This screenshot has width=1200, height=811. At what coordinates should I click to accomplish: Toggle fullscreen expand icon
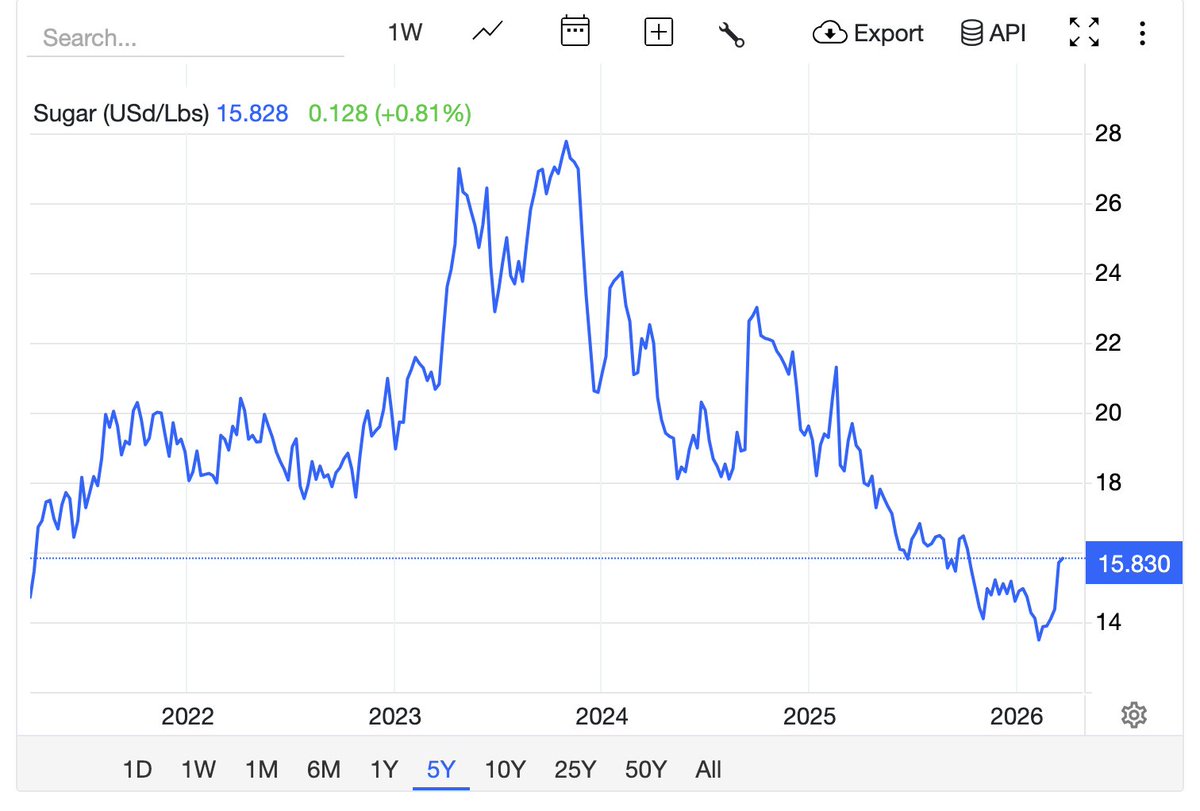coord(1084,33)
